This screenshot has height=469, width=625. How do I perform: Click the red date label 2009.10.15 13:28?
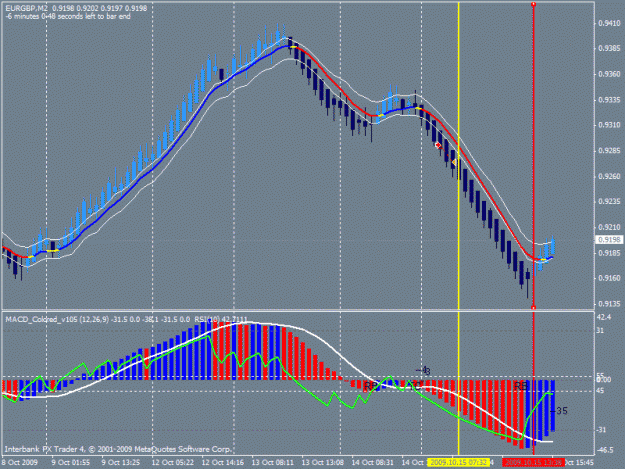click(533, 463)
